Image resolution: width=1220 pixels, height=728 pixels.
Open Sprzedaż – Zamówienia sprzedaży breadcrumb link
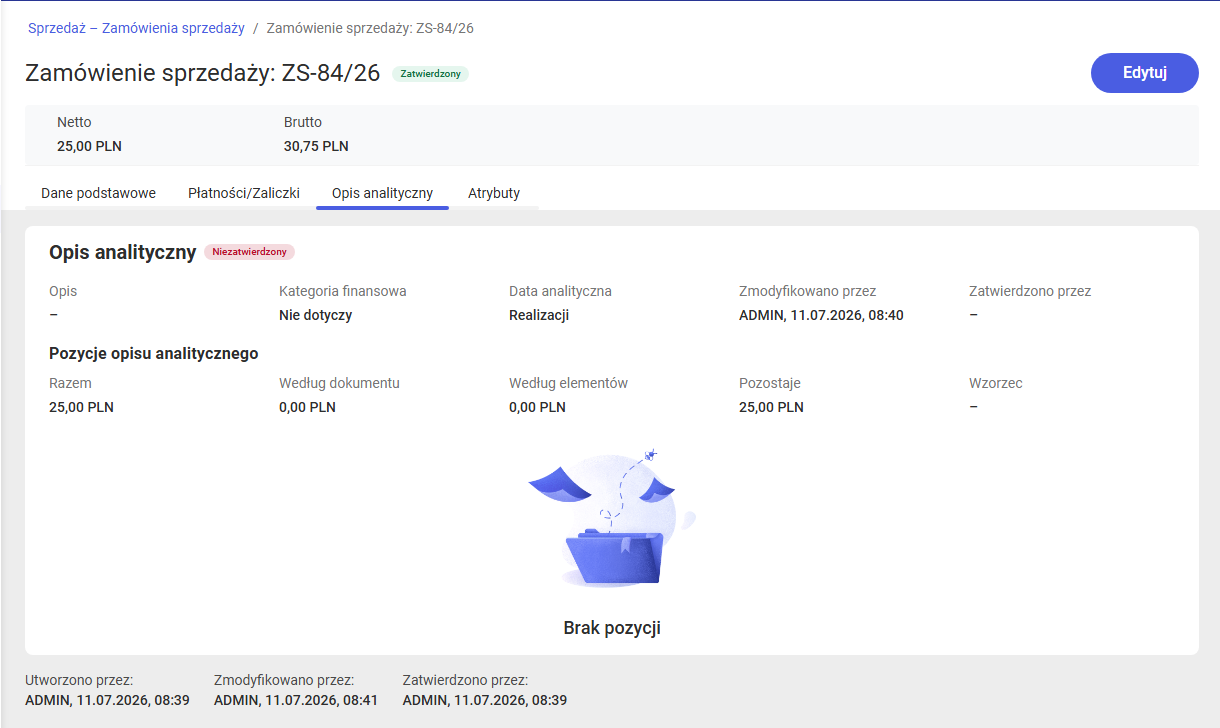(x=136, y=28)
